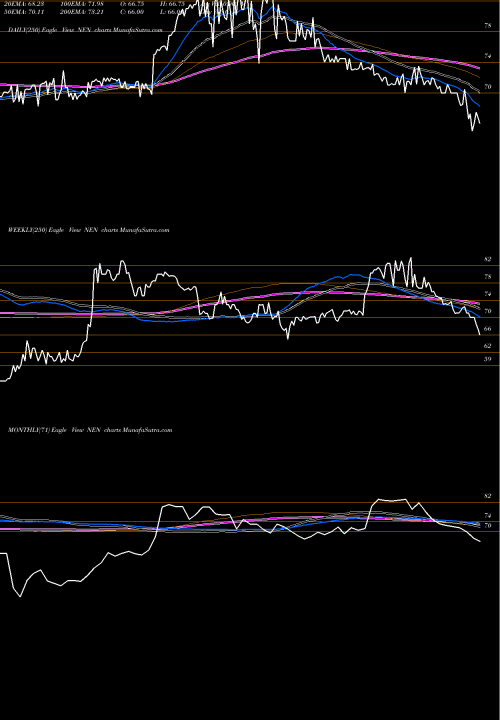The image size is (500, 720).
Task: Click the 78 axis label on weekly chart
Action: click(x=488, y=276)
